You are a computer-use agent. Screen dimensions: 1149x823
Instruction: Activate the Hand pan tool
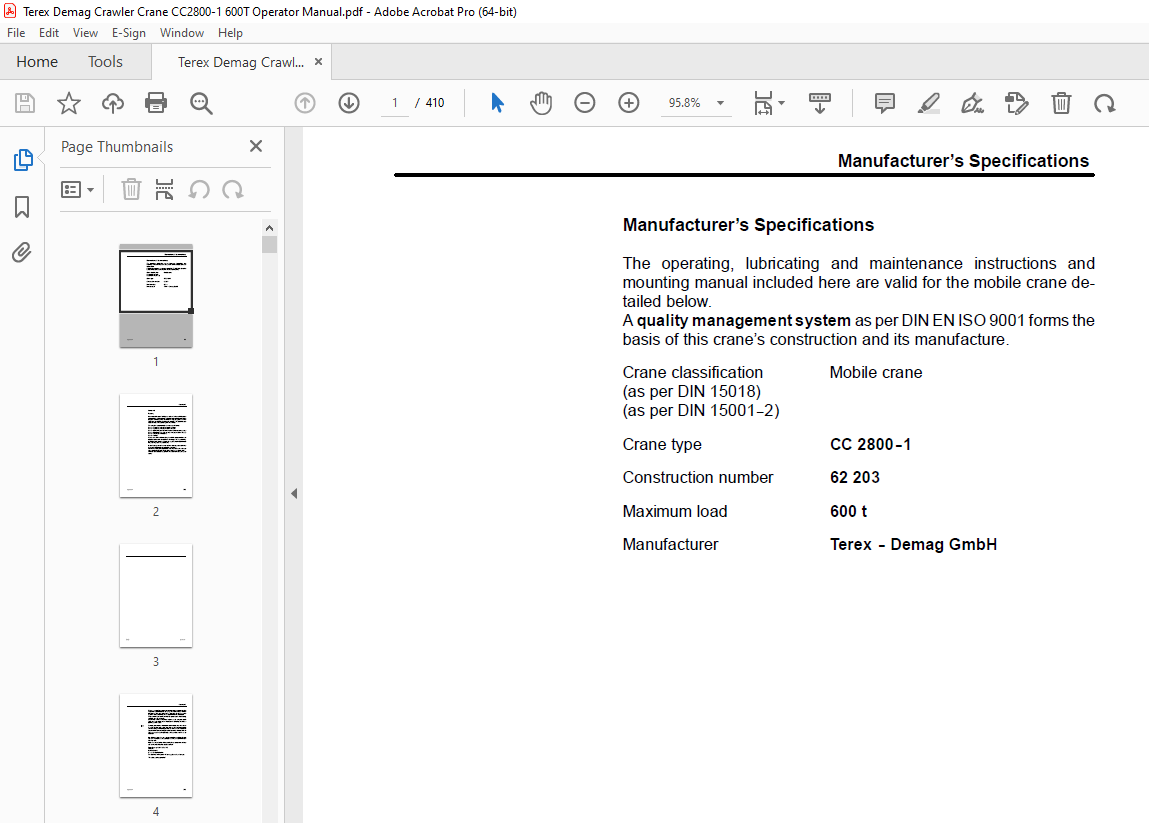(541, 103)
